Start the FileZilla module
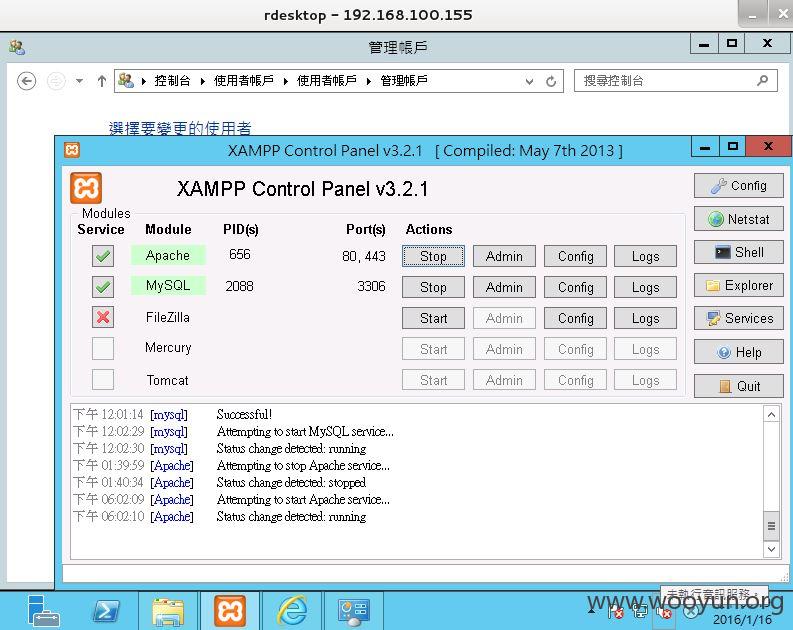793x630 pixels. coord(433,318)
